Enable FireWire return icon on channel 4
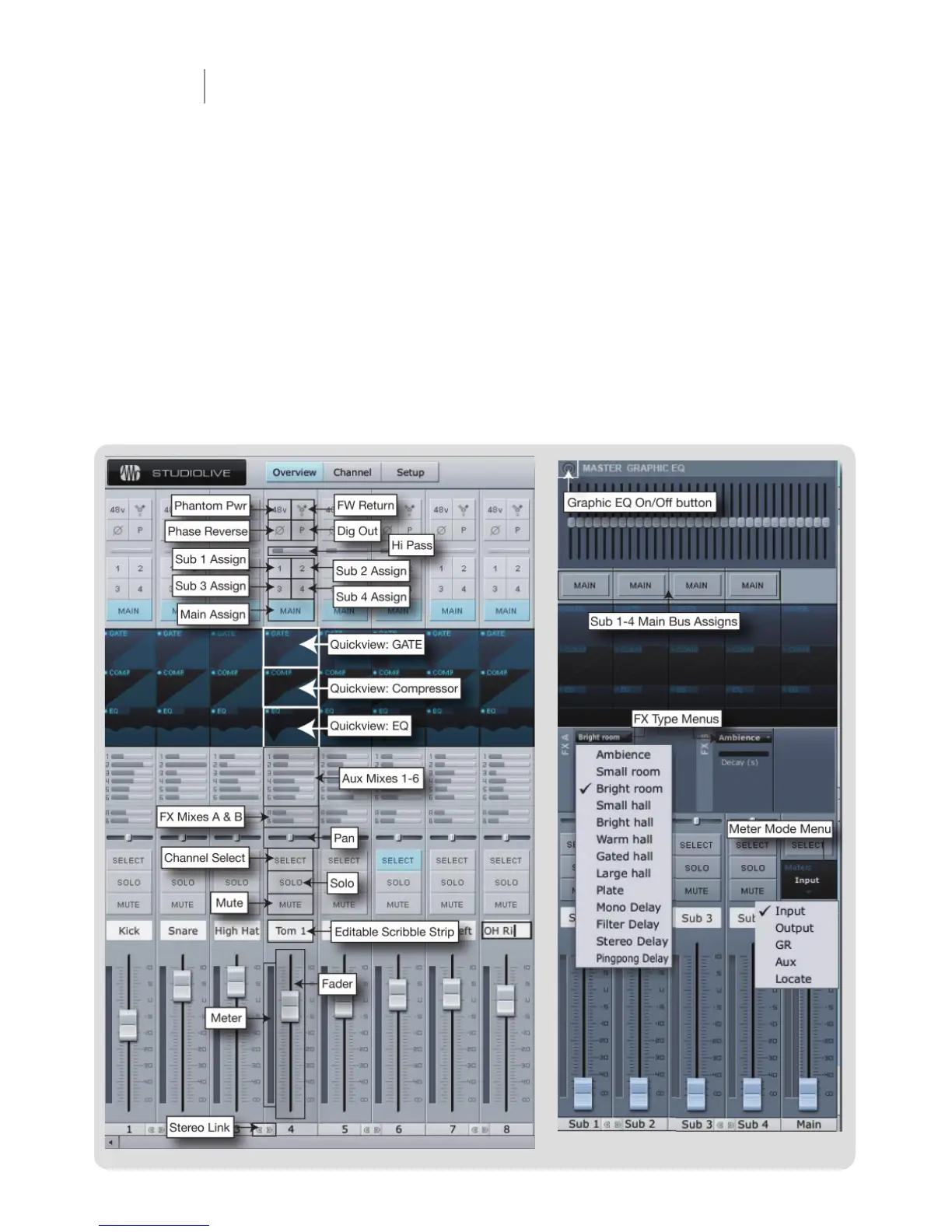 [302, 510]
